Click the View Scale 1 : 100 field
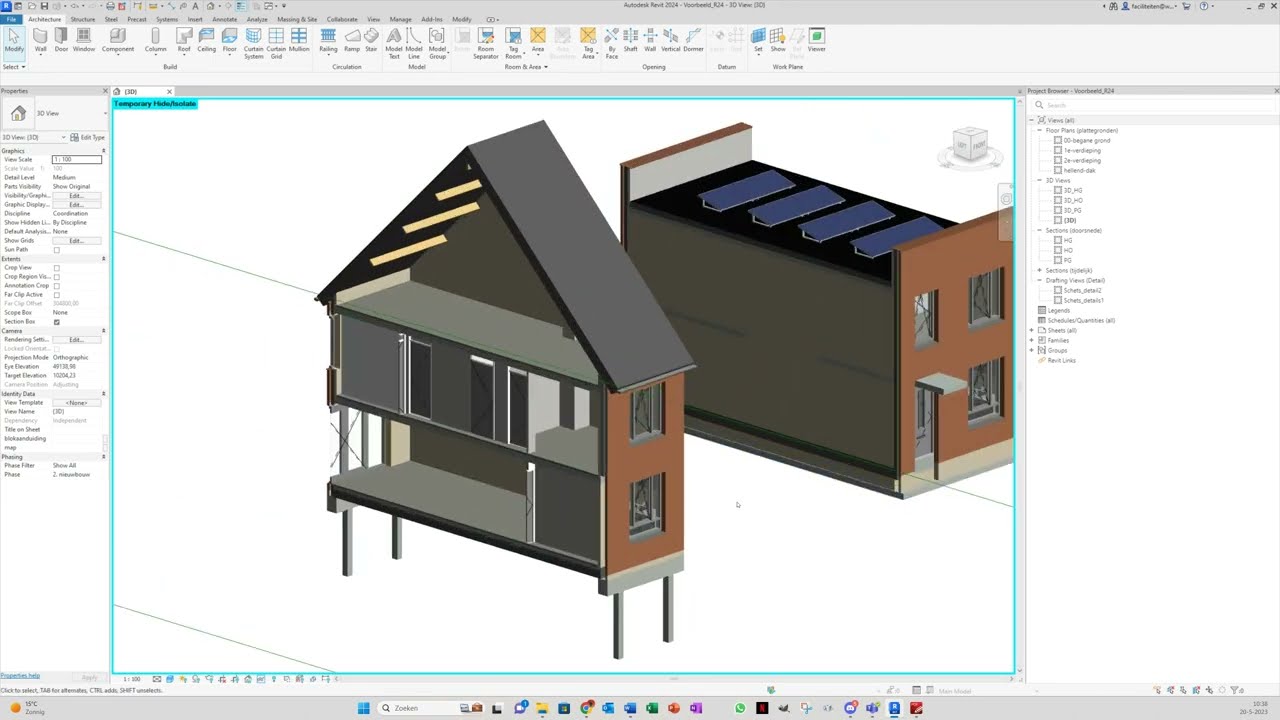This screenshot has width=1280, height=720. point(76,160)
